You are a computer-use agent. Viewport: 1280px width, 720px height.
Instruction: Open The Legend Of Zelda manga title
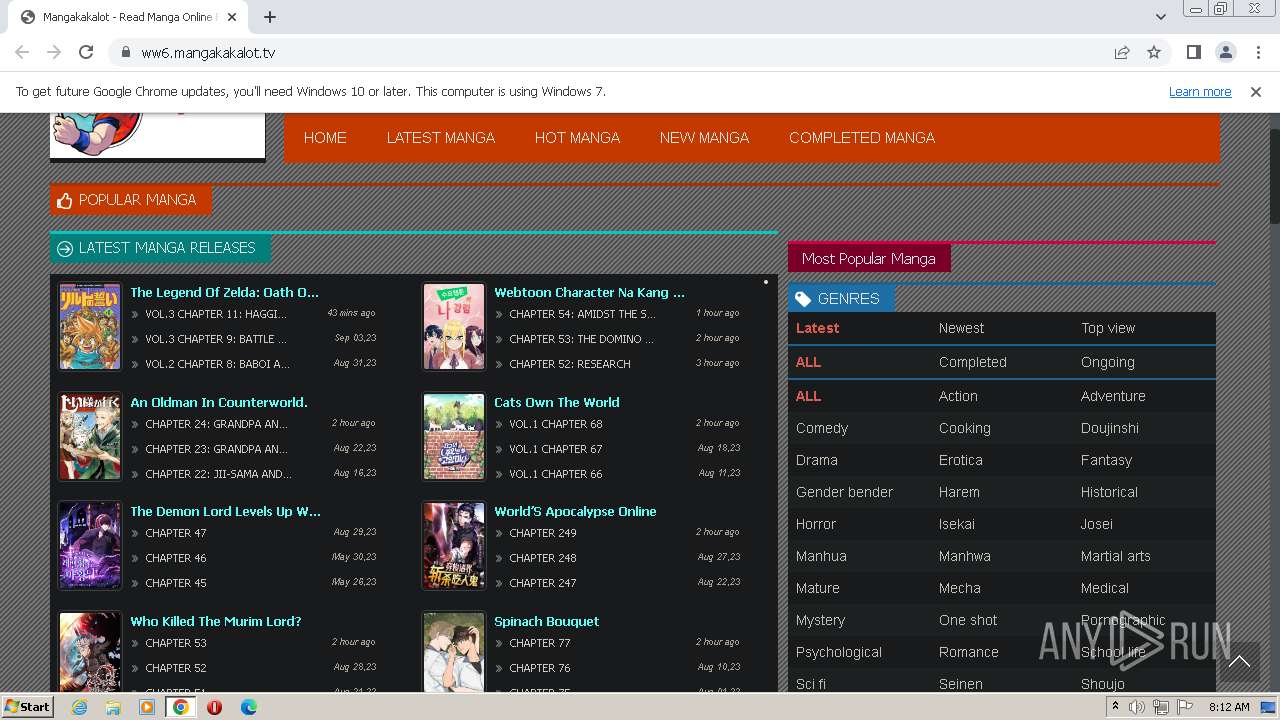(224, 292)
